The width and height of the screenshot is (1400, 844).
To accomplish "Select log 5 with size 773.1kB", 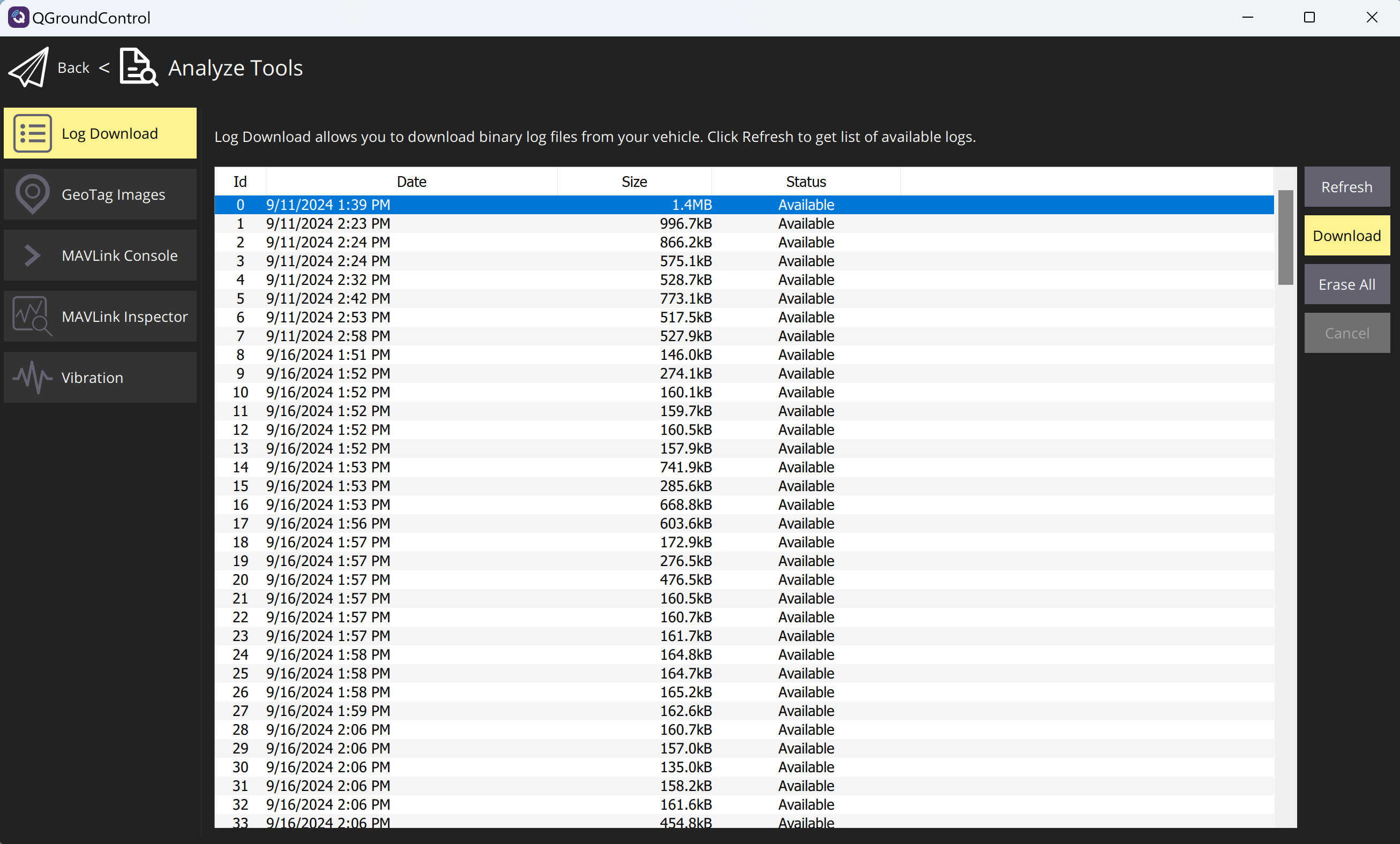I will (744, 299).
